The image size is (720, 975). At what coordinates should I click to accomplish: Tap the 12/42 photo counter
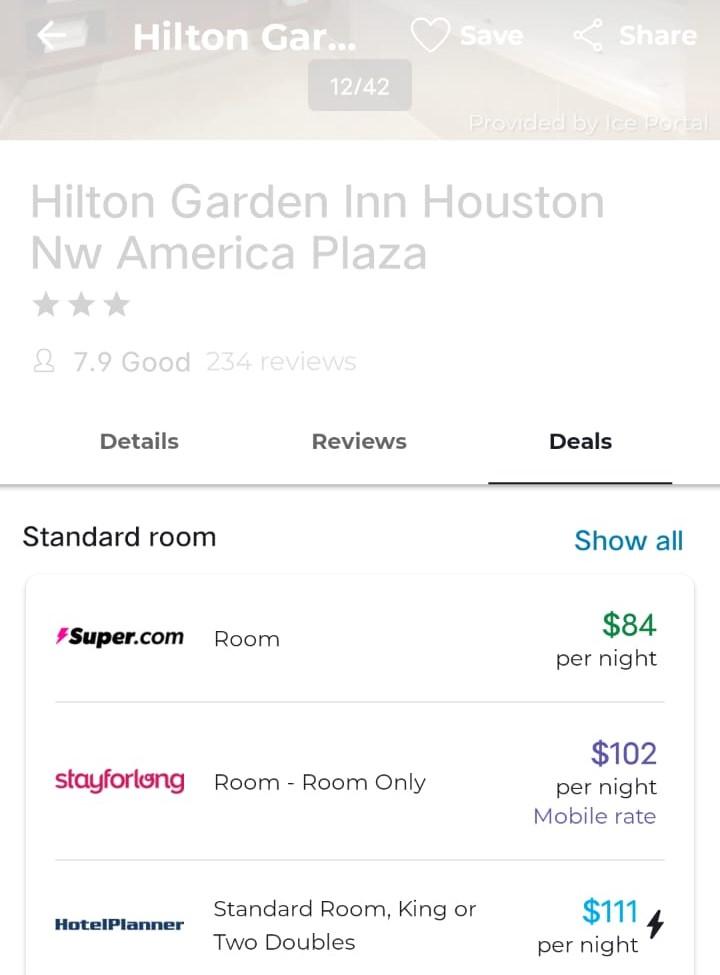(359, 86)
